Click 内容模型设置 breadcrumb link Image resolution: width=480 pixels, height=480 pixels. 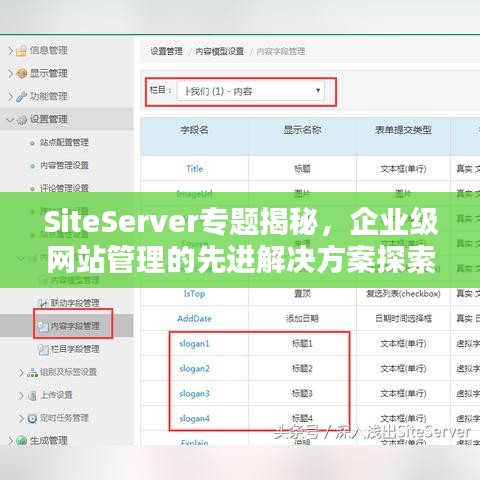pos(219,51)
